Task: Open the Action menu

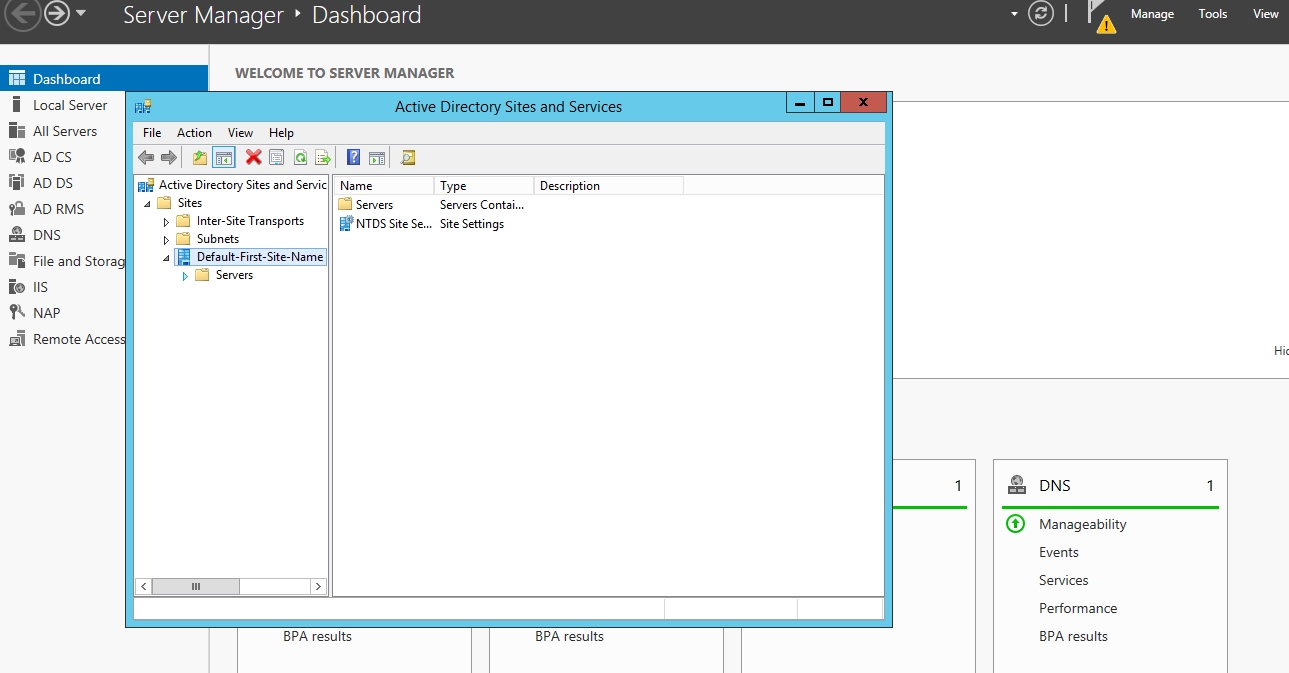Action: tap(194, 133)
